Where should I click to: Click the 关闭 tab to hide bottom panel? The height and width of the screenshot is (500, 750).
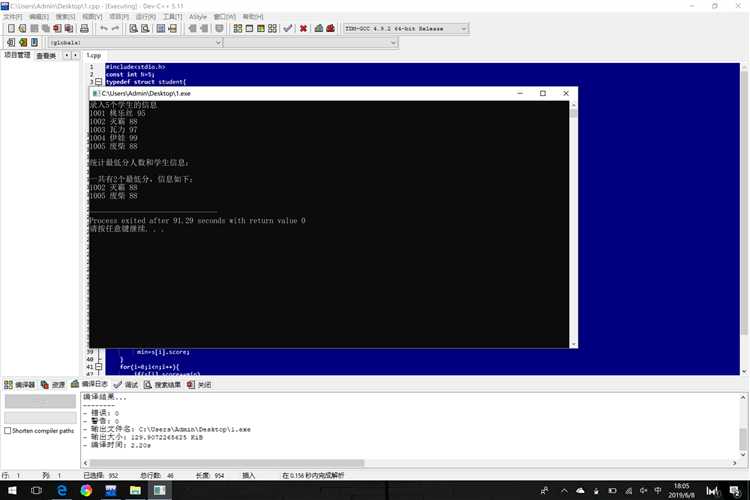(x=199, y=385)
